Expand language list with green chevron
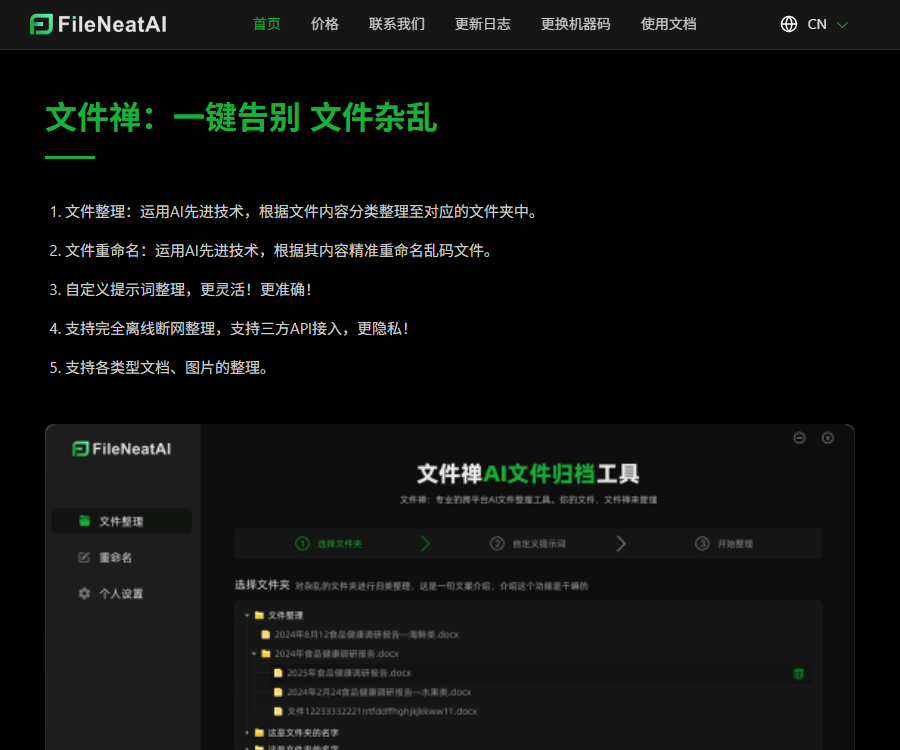This screenshot has width=900, height=750. click(x=842, y=25)
